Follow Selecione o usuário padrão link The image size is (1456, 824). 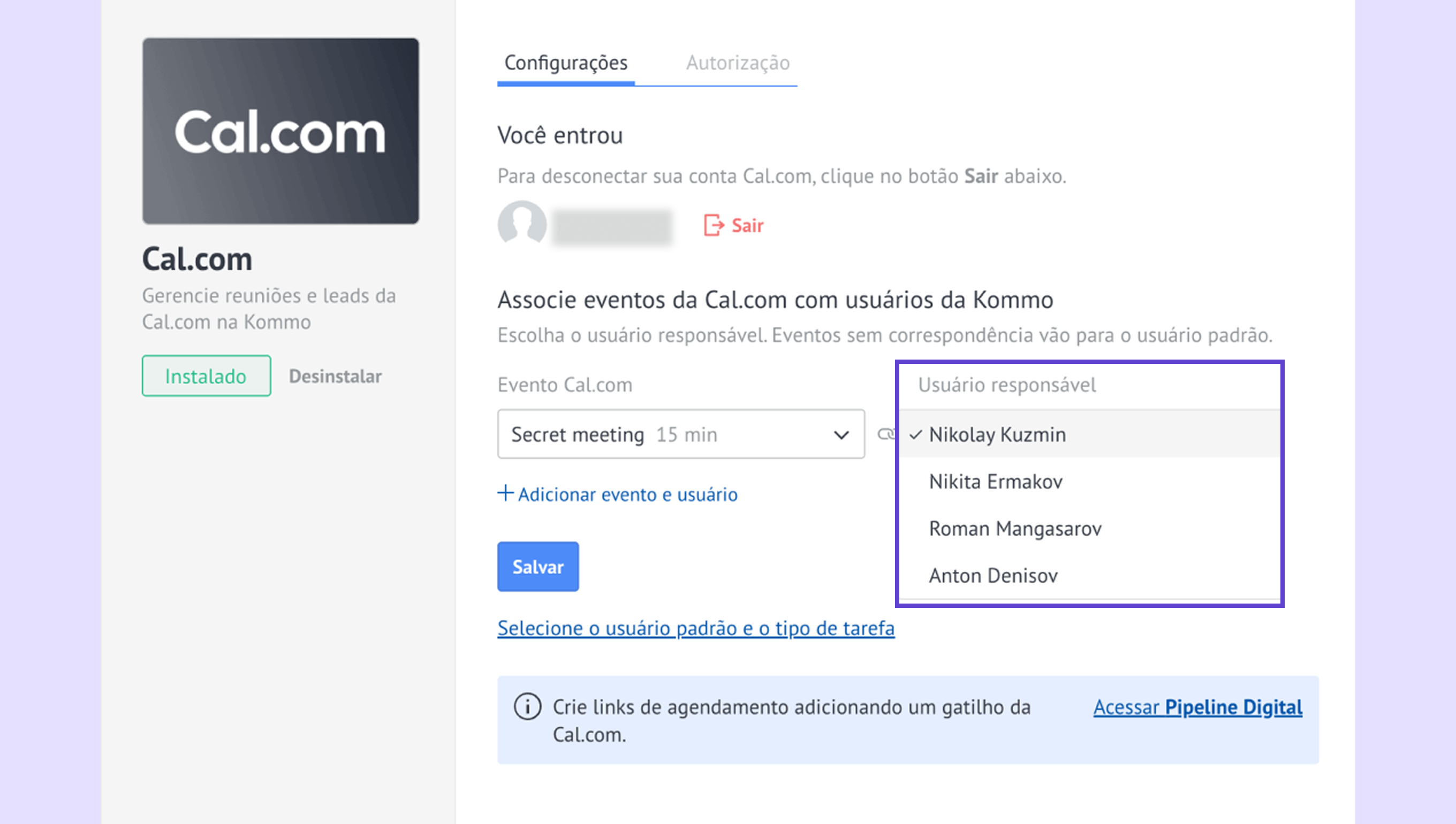(696, 628)
